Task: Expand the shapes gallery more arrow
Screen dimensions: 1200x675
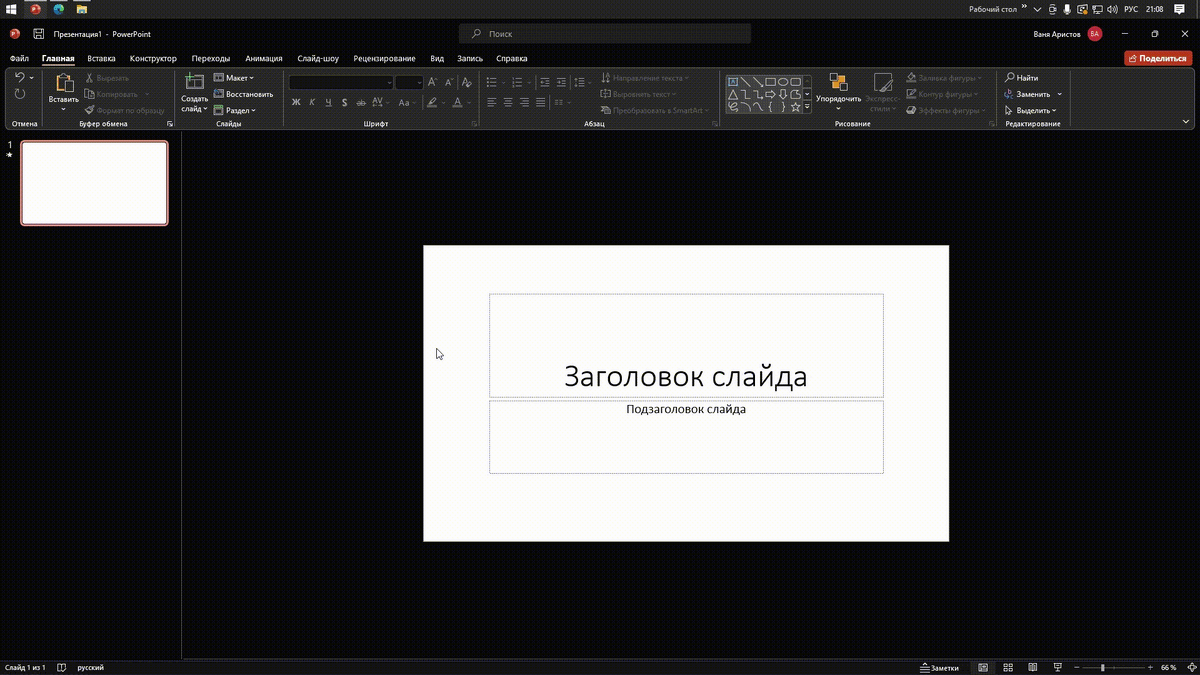Action: click(807, 106)
